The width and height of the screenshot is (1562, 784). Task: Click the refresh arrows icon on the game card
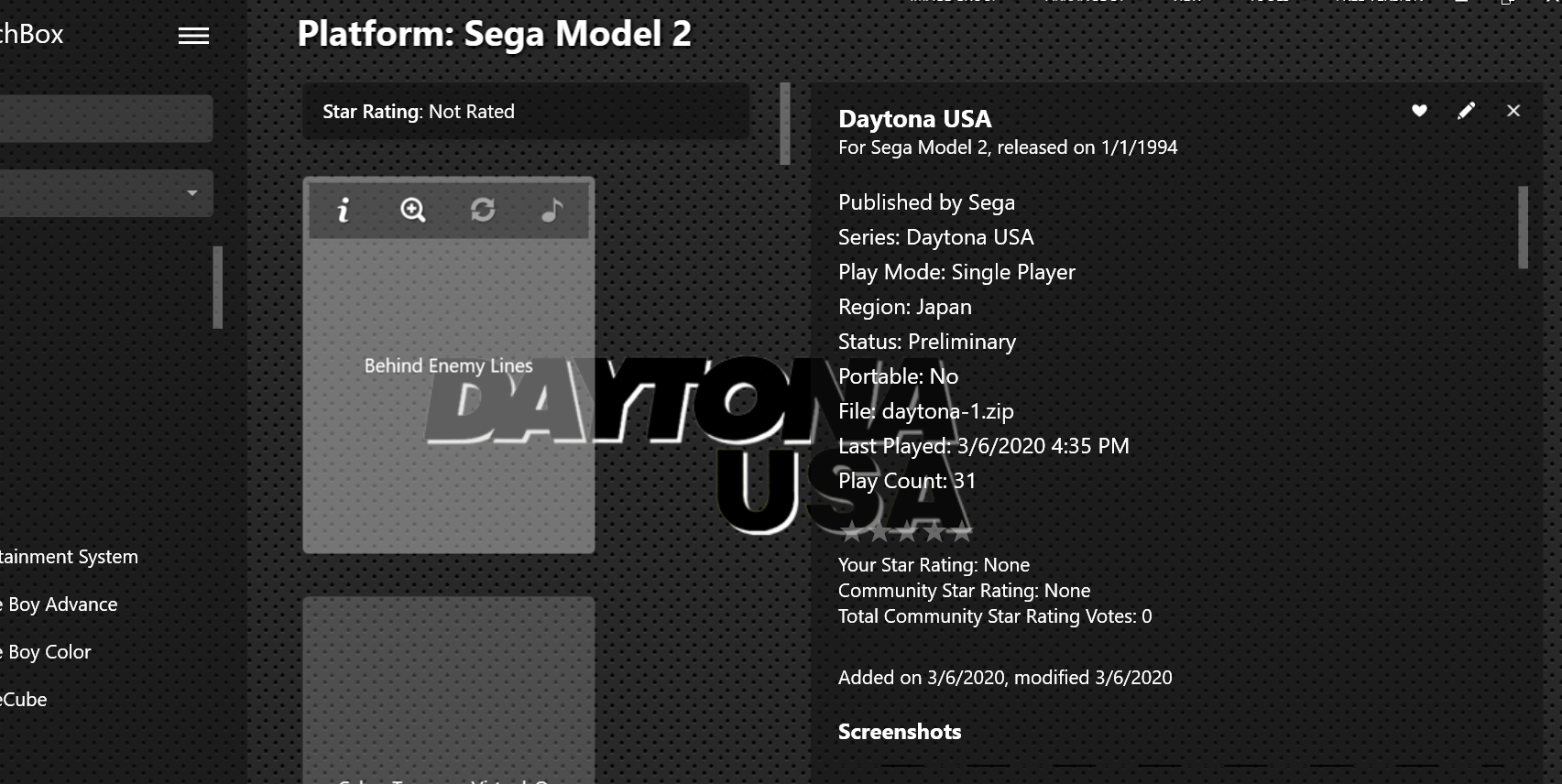click(x=483, y=211)
